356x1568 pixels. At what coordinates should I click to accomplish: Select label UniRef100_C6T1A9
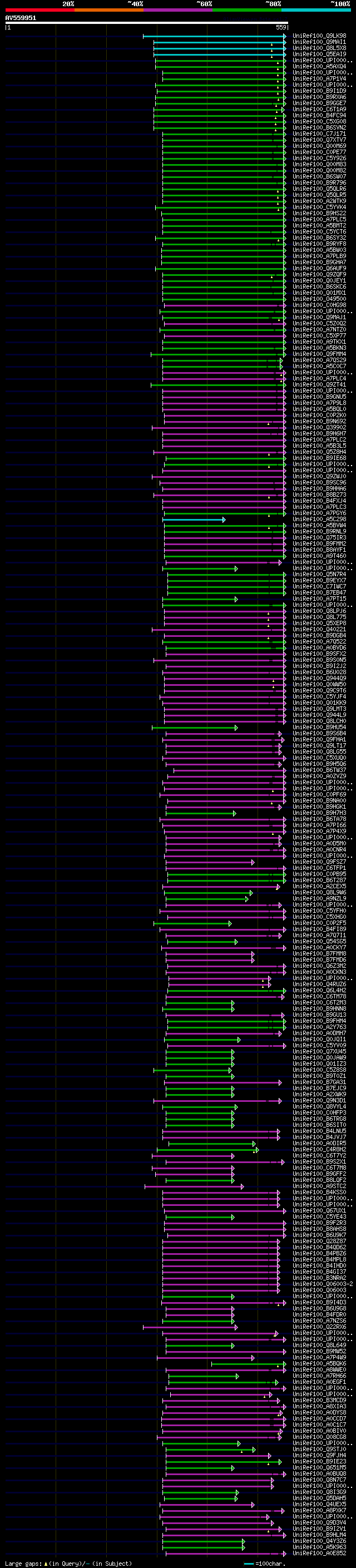319,109
